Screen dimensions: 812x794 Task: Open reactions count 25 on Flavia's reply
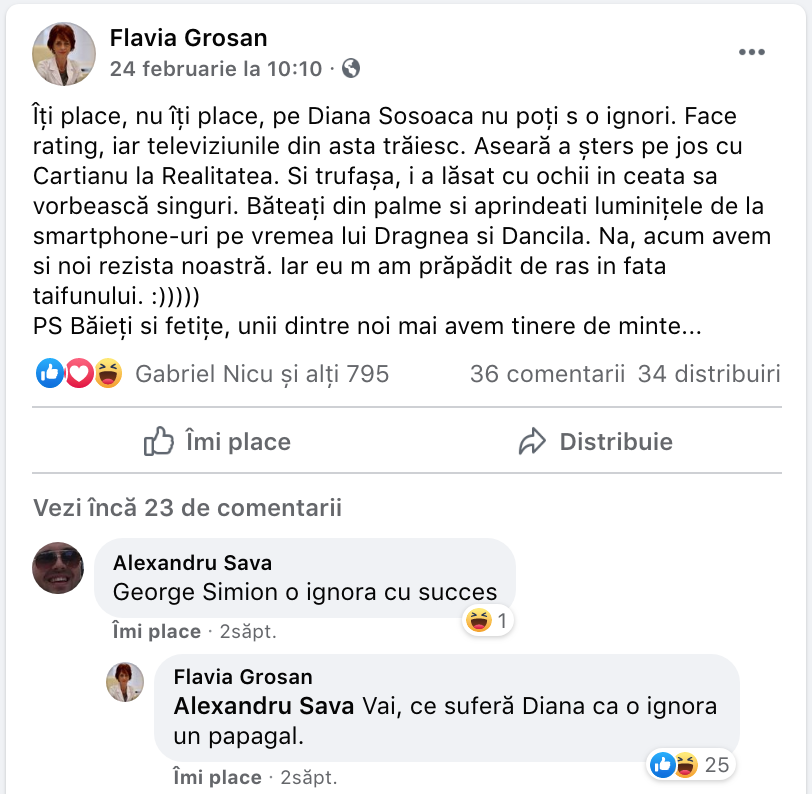716,766
